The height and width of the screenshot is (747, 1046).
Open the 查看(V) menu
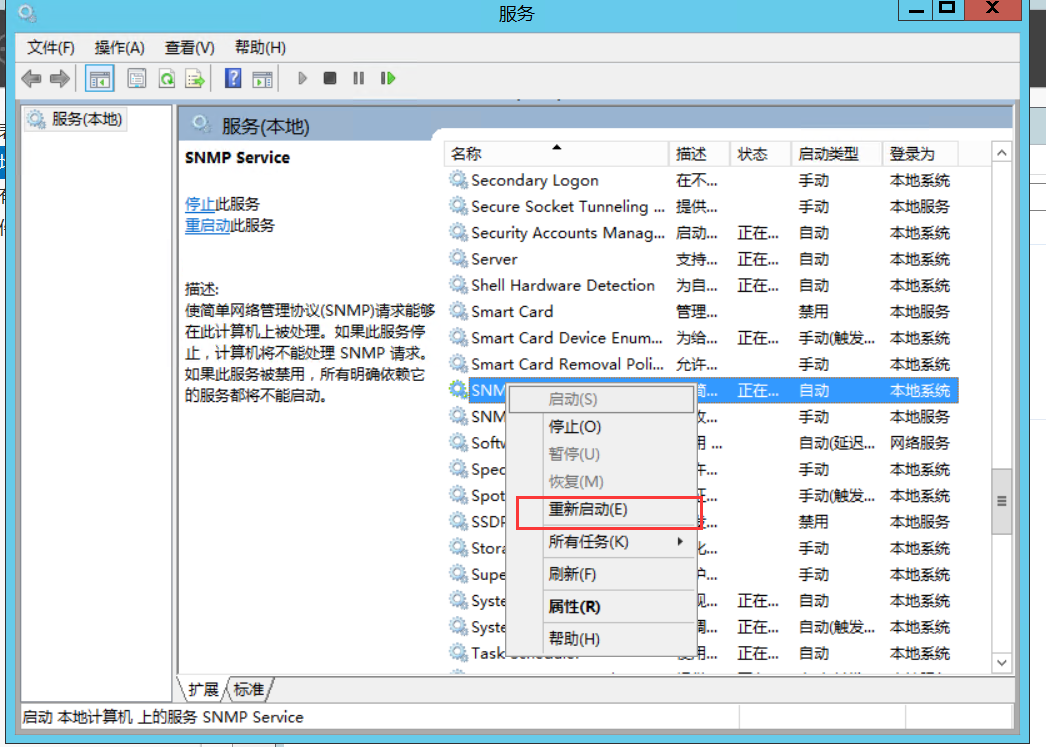point(190,46)
